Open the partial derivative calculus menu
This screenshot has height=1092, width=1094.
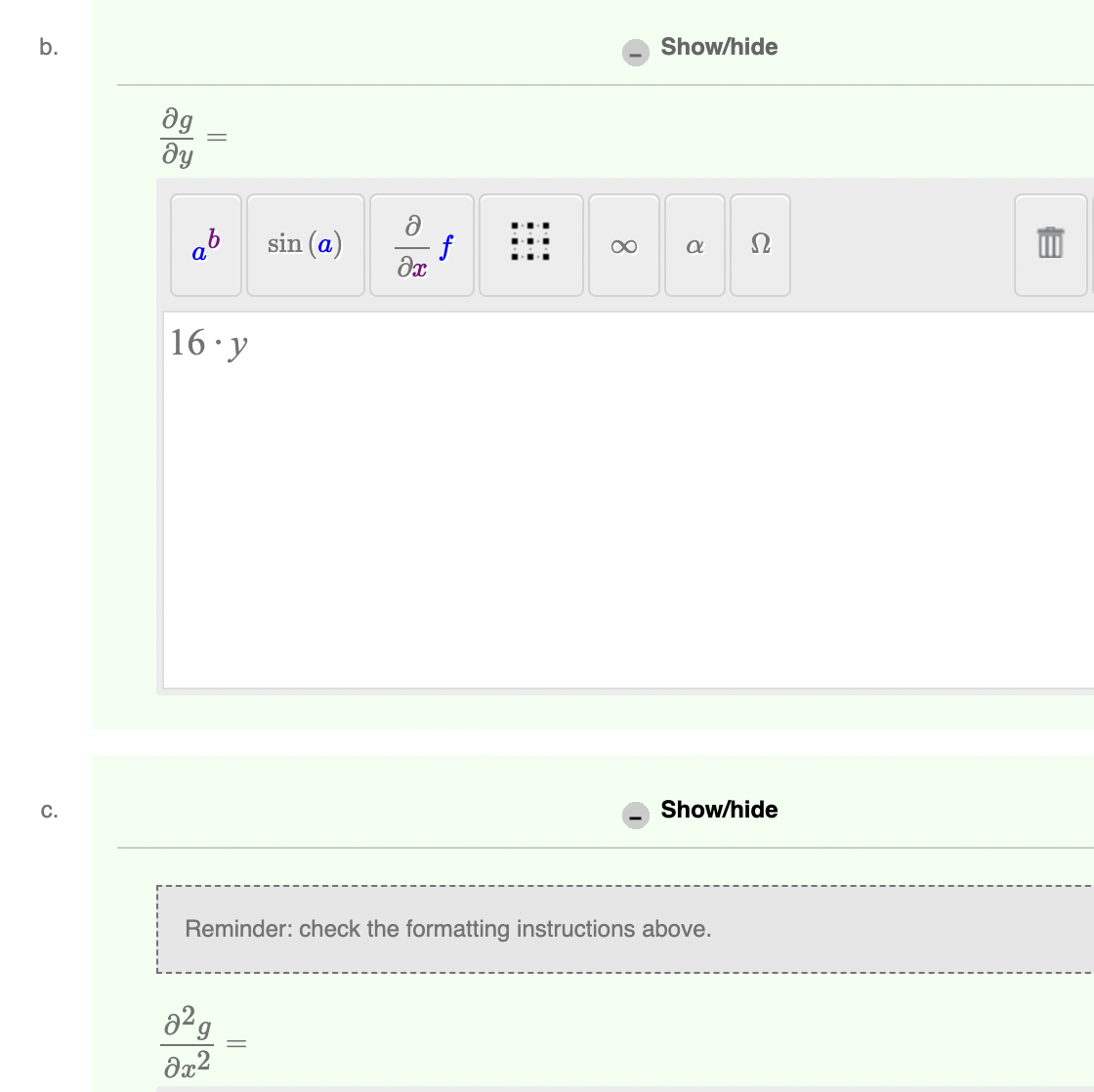click(422, 245)
